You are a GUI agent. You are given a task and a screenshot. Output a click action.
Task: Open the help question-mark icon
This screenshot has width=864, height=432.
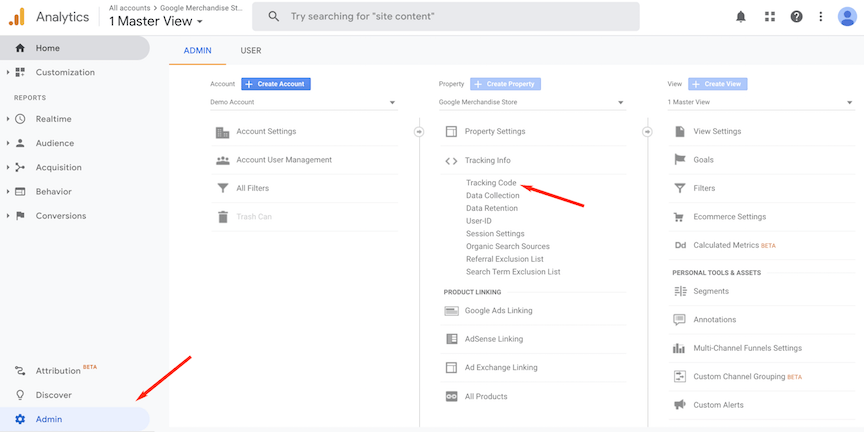(796, 17)
